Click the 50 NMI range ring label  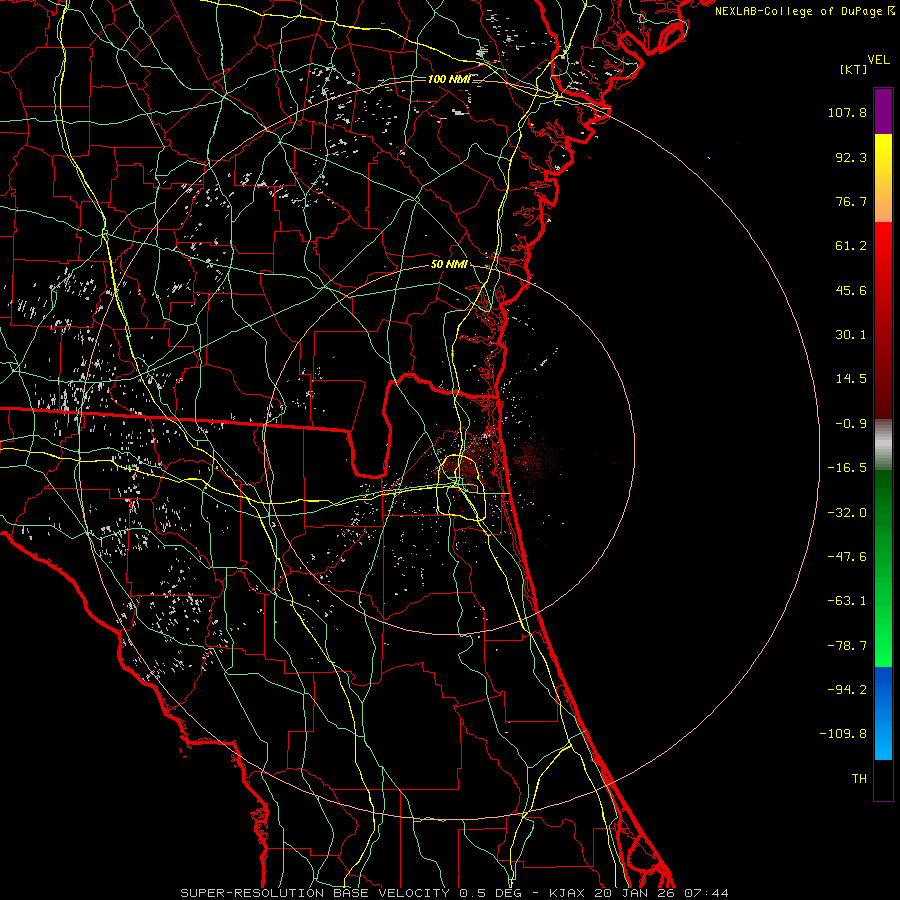[x=449, y=265]
